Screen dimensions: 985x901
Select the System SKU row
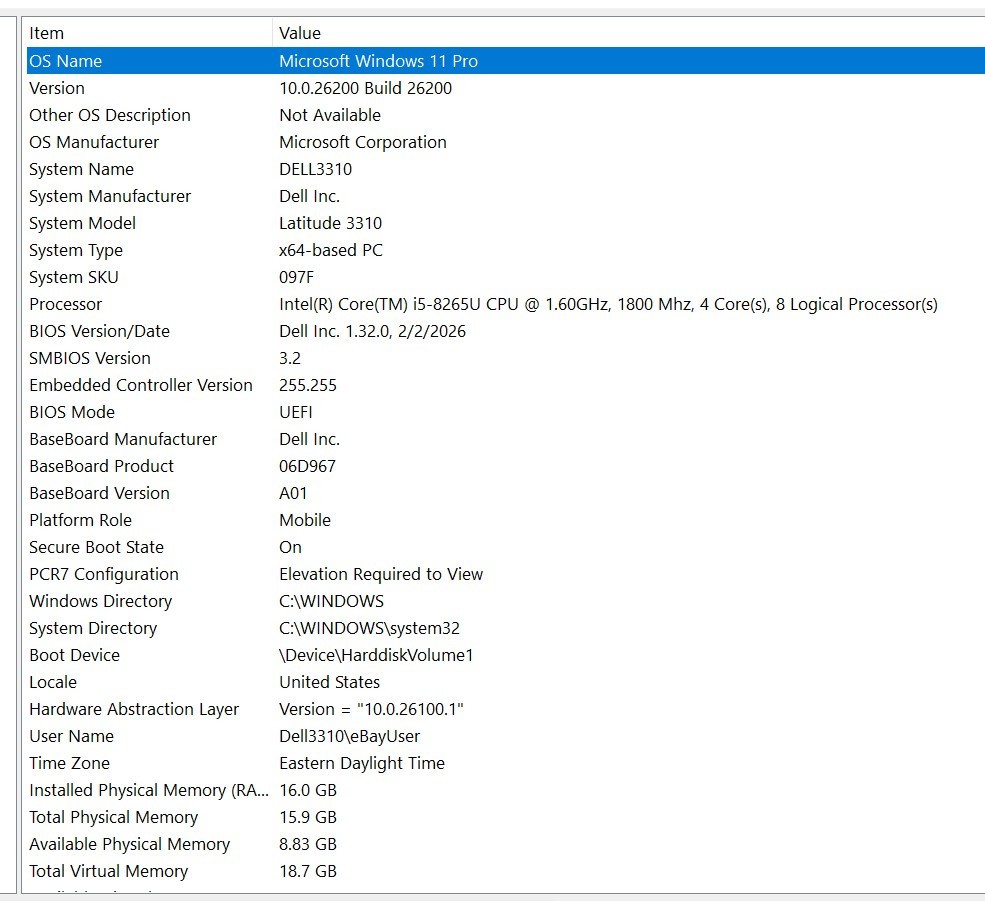pos(506,277)
